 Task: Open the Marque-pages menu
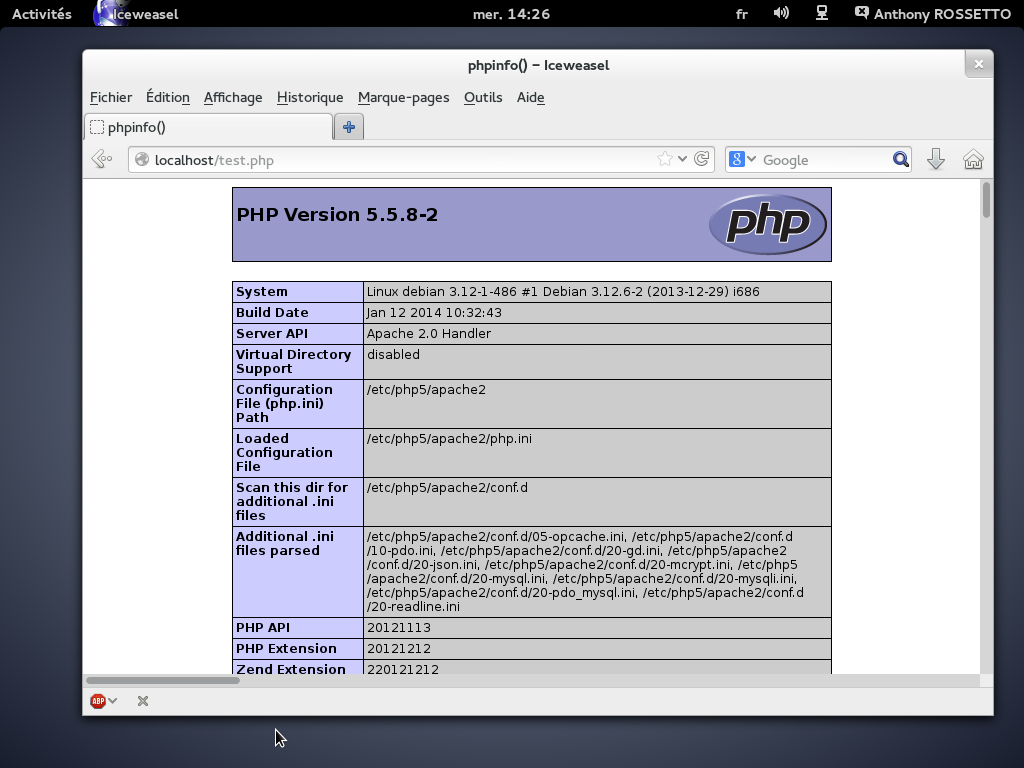pyautogui.click(x=404, y=97)
